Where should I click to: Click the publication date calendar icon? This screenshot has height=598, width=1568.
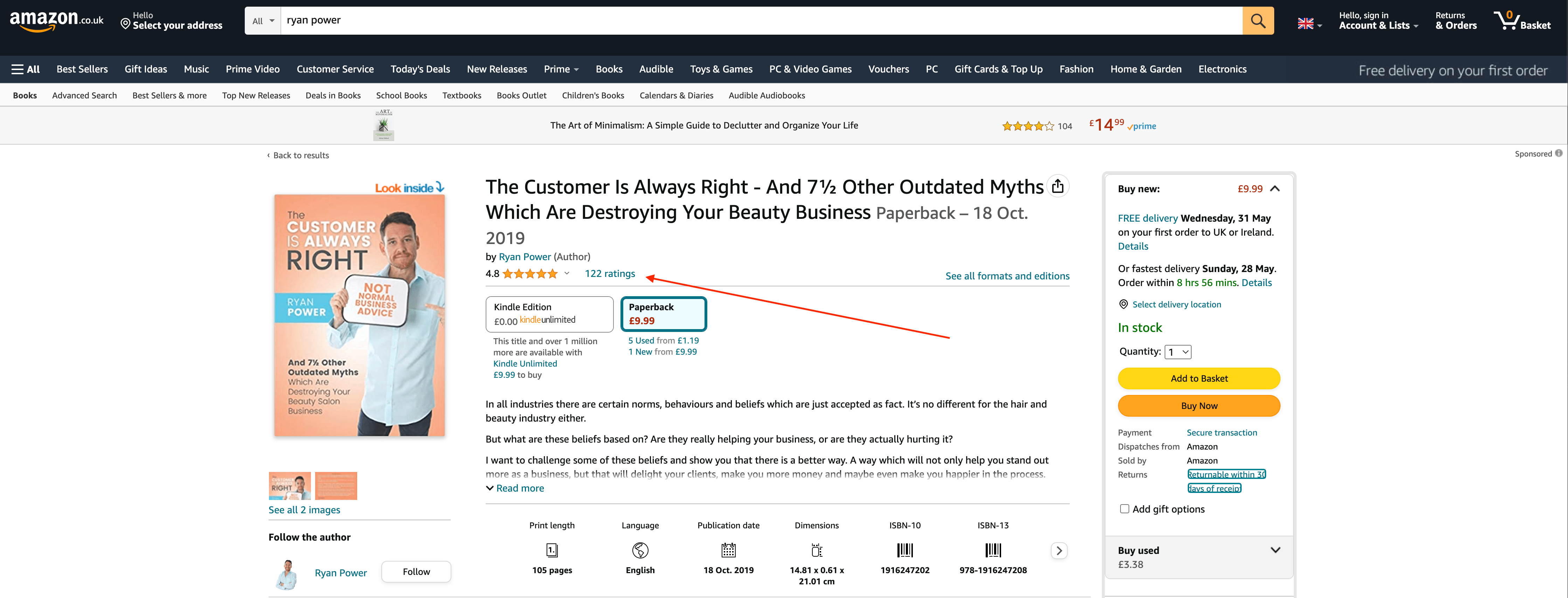pyautogui.click(x=728, y=550)
